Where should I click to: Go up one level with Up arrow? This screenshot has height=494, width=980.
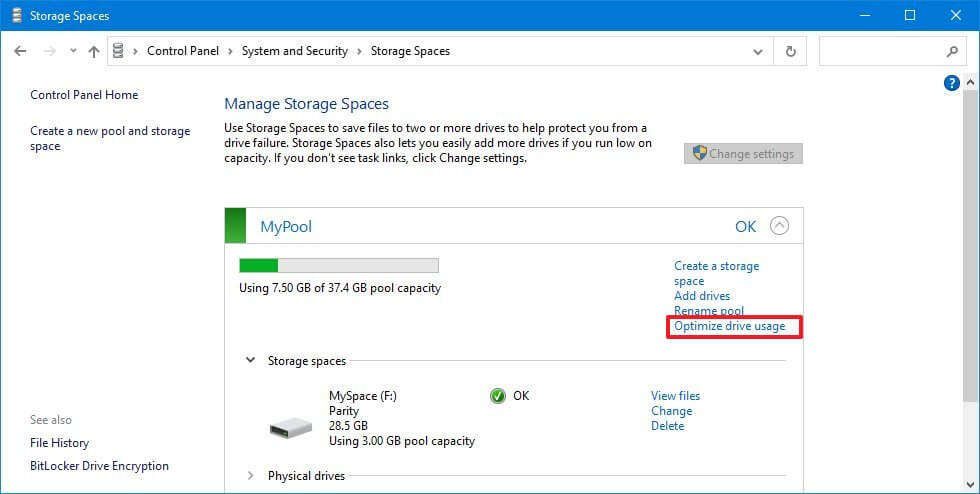tap(94, 51)
